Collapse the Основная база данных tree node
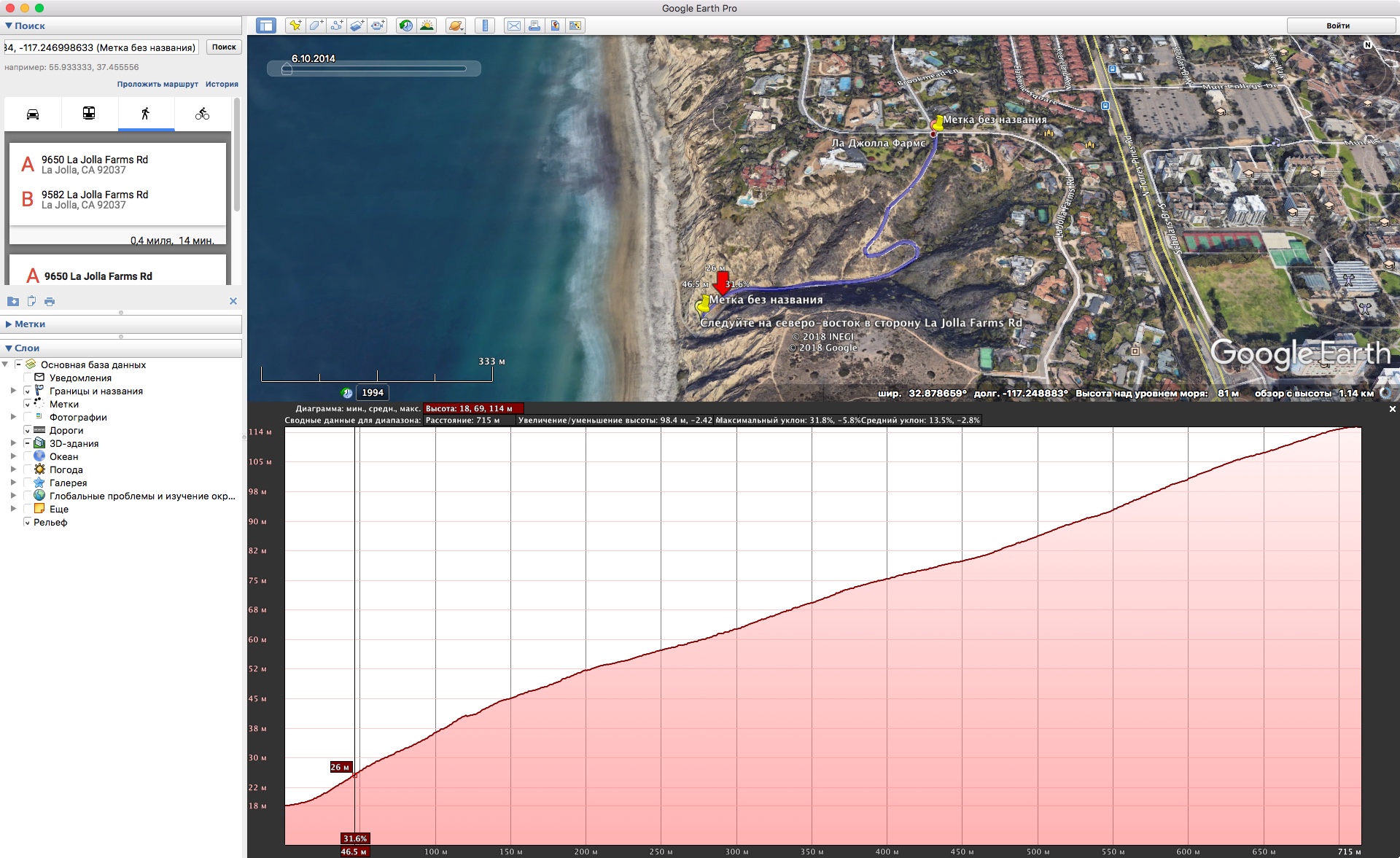This screenshot has height=858, width=1400. point(6,364)
